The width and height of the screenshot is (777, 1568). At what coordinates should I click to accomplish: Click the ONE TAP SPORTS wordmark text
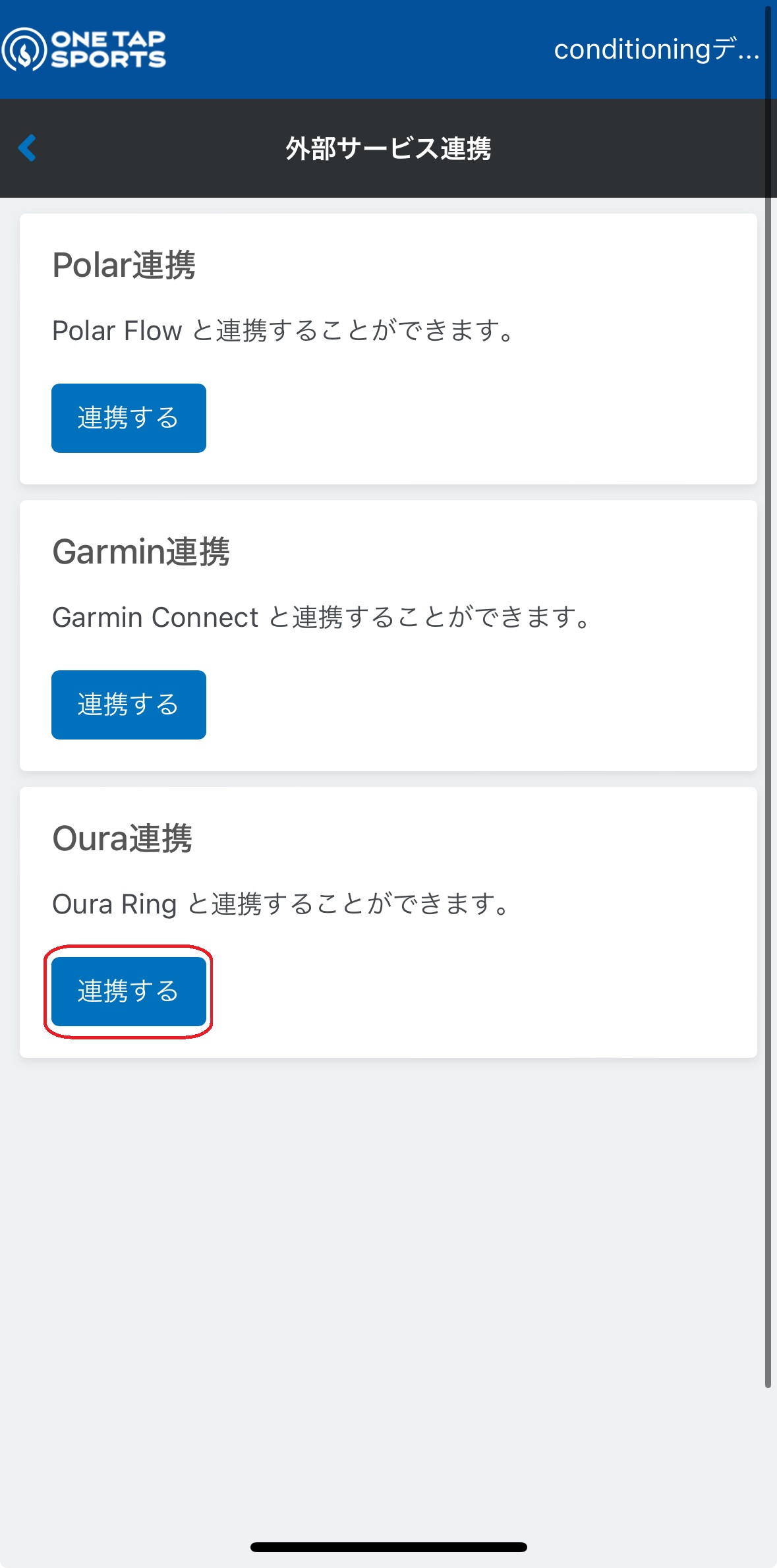coord(109,49)
